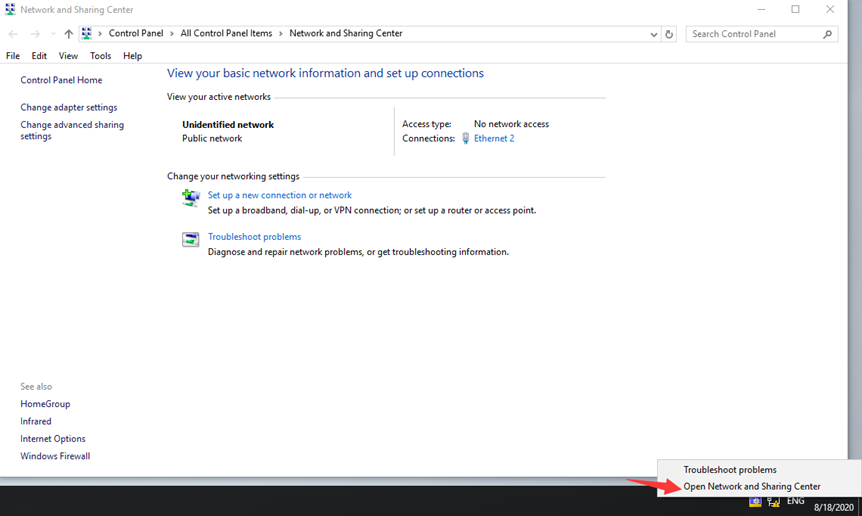Click the Forward navigation arrow
The height and width of the screenshot is (516, 862).
point(35,34)
